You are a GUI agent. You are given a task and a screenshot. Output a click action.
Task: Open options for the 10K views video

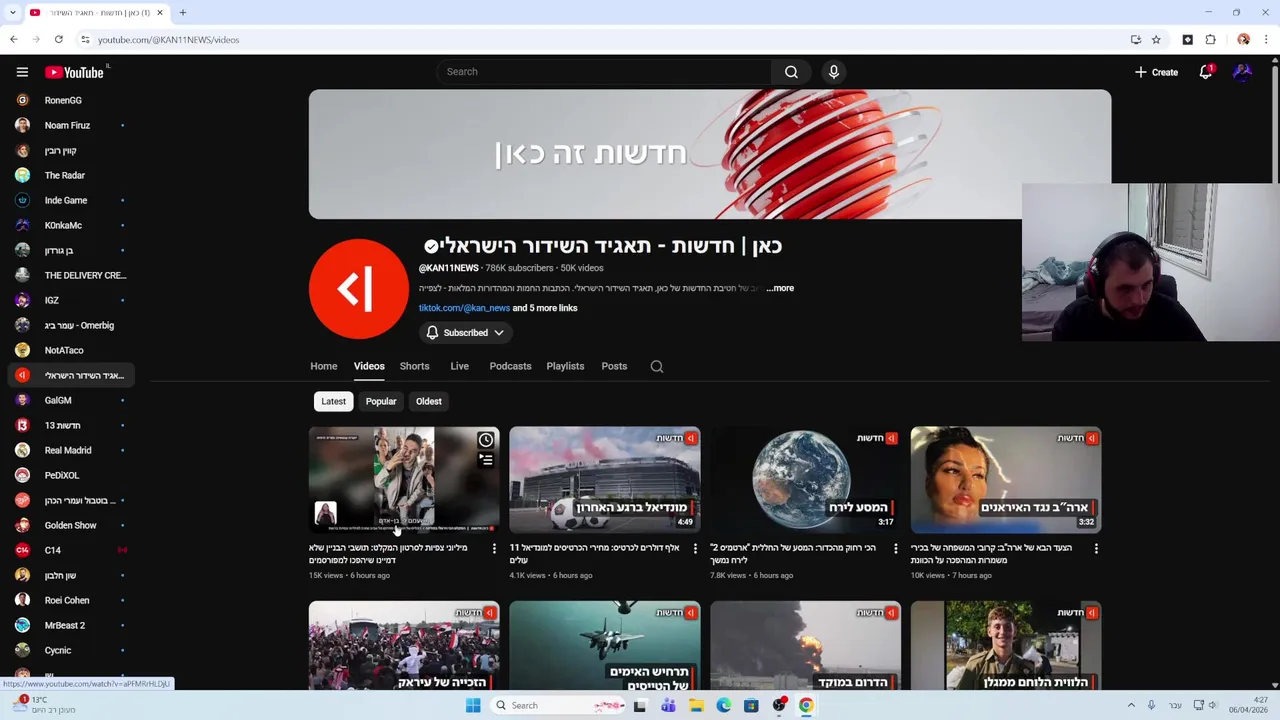point(1096,548)
